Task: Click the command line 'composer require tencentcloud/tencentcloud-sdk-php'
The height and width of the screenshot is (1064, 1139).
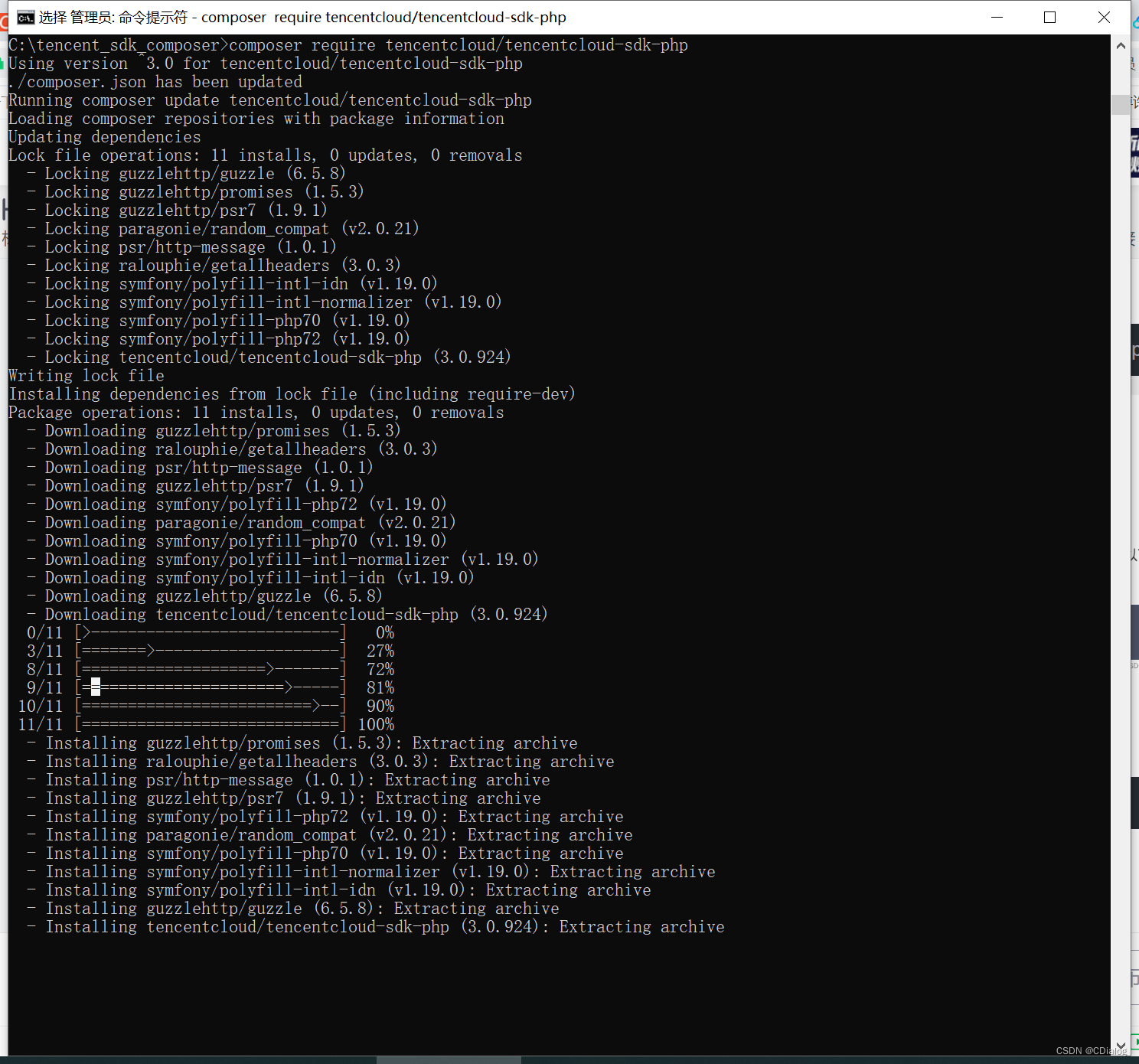Action: coord(459,45)
